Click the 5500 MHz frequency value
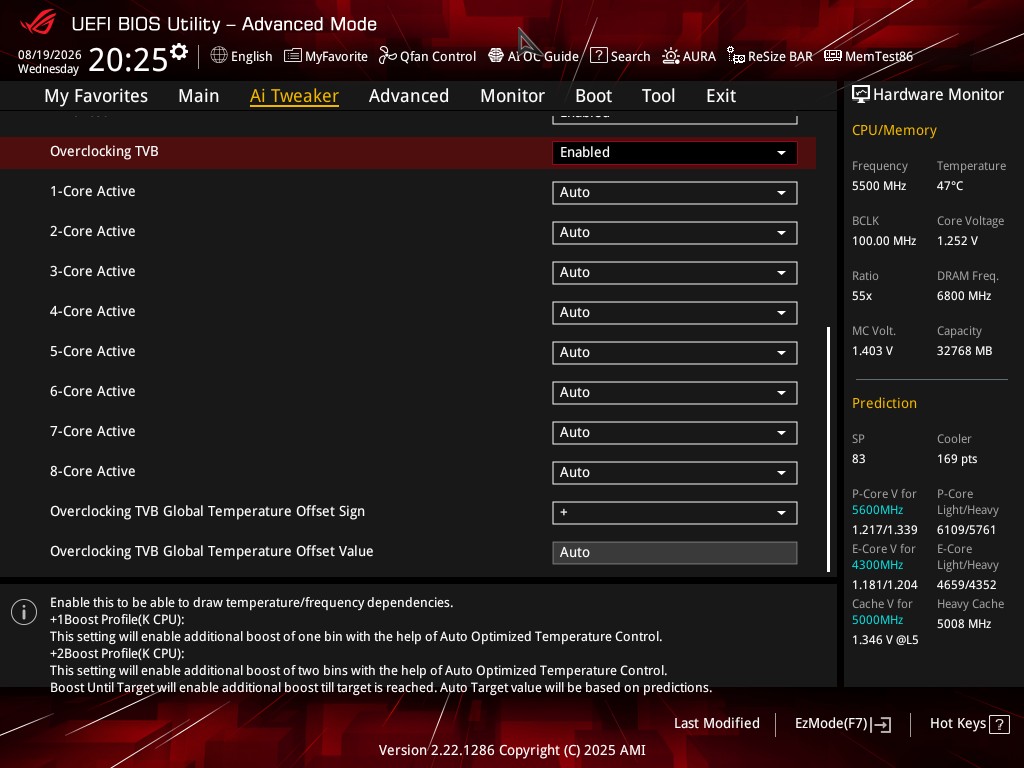Image resolution: width=1024 pixels, height=768 pixels. [879, 186]
